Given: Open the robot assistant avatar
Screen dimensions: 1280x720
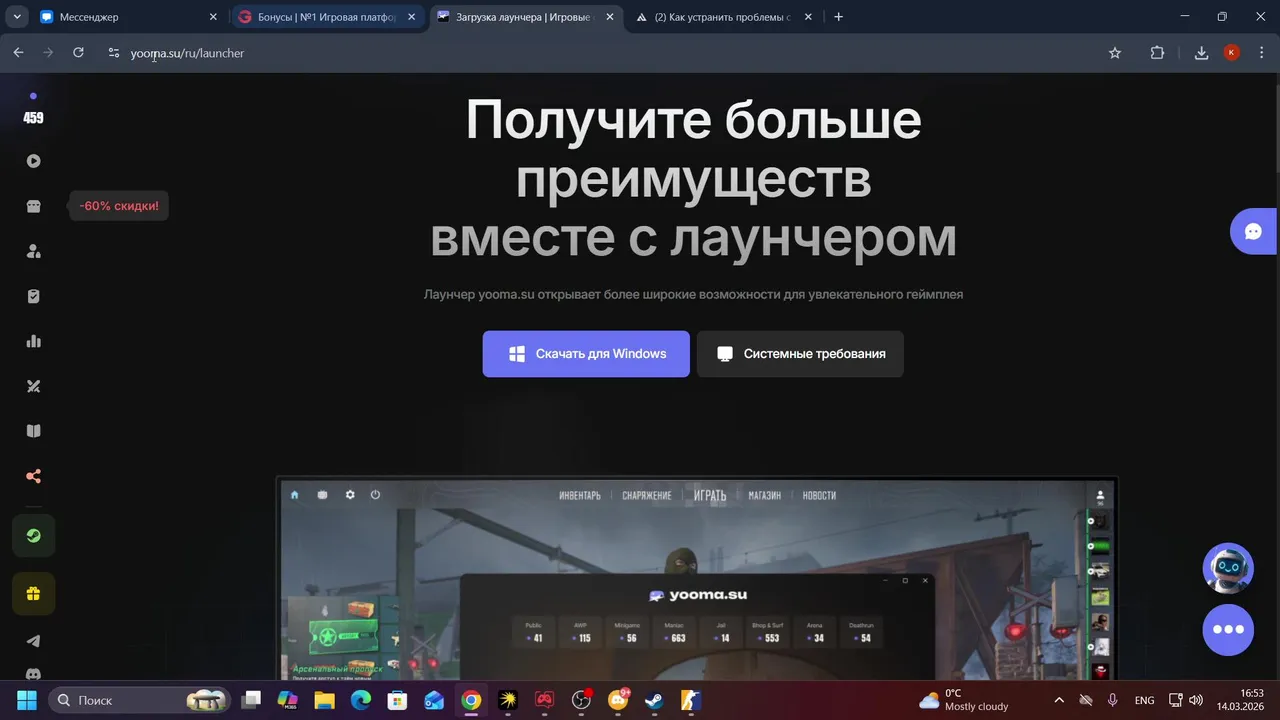Looking at the screenshot, I should pyautogui.click(x=1228, y=568).
